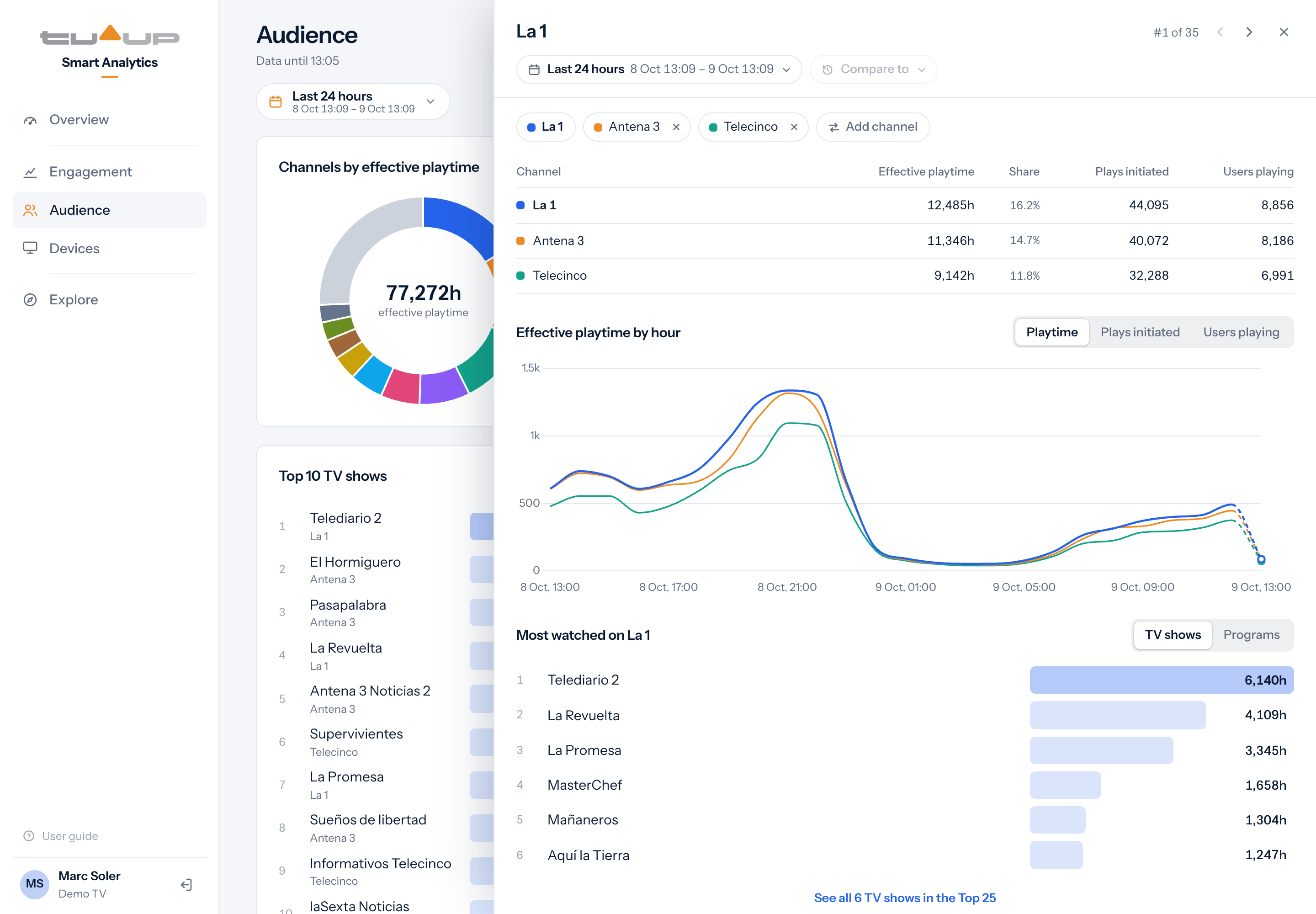Remove Antena 3 chip with its x icon
The image size is (1316, 914).
click(x=676, y=127)
